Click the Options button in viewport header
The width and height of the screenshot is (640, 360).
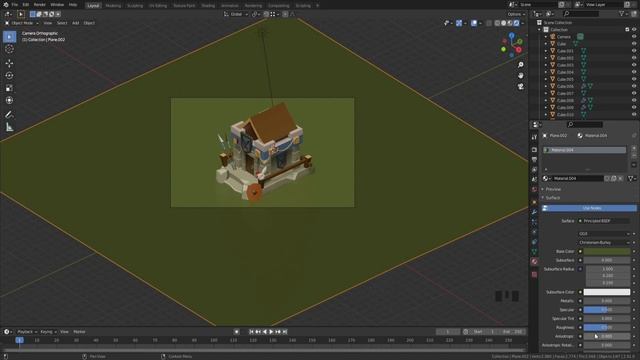click(516, 14)
